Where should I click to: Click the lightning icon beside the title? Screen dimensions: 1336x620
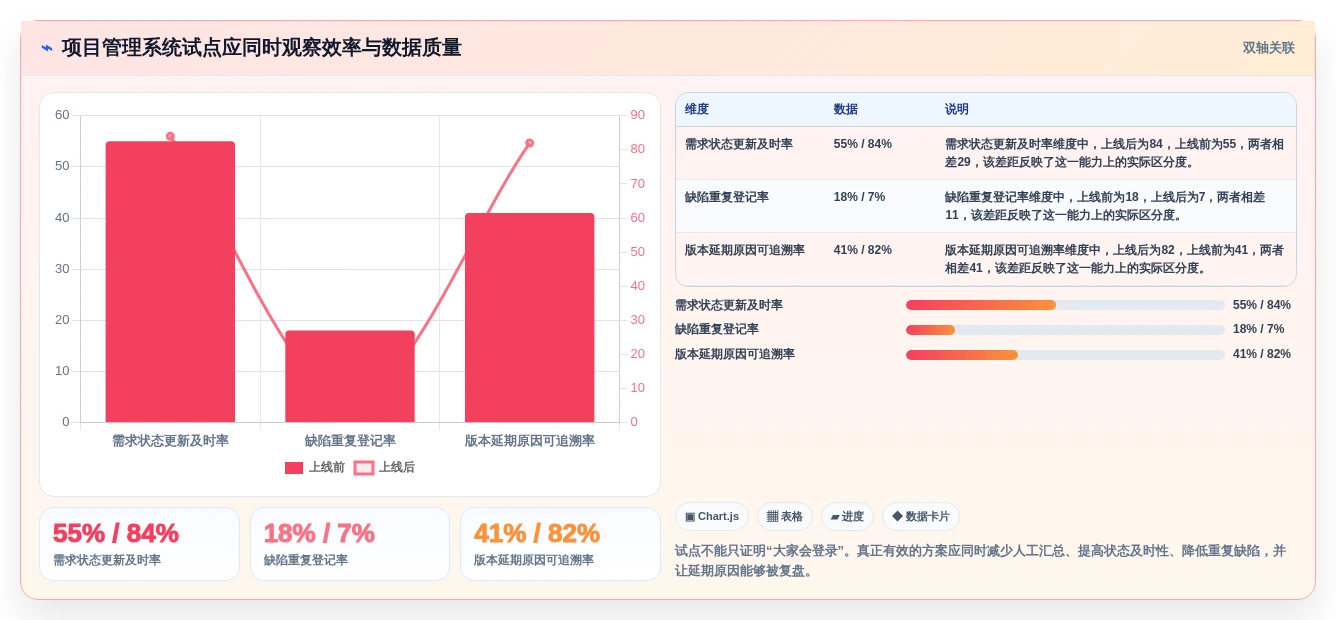(47, 48)
